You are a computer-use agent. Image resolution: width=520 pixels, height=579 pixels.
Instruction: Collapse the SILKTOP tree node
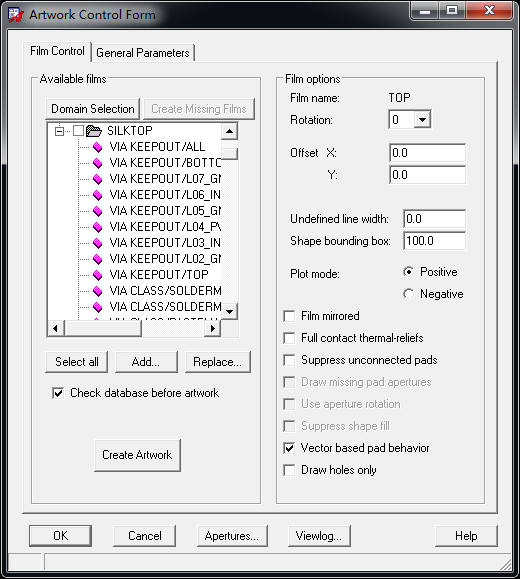point(59,131)
